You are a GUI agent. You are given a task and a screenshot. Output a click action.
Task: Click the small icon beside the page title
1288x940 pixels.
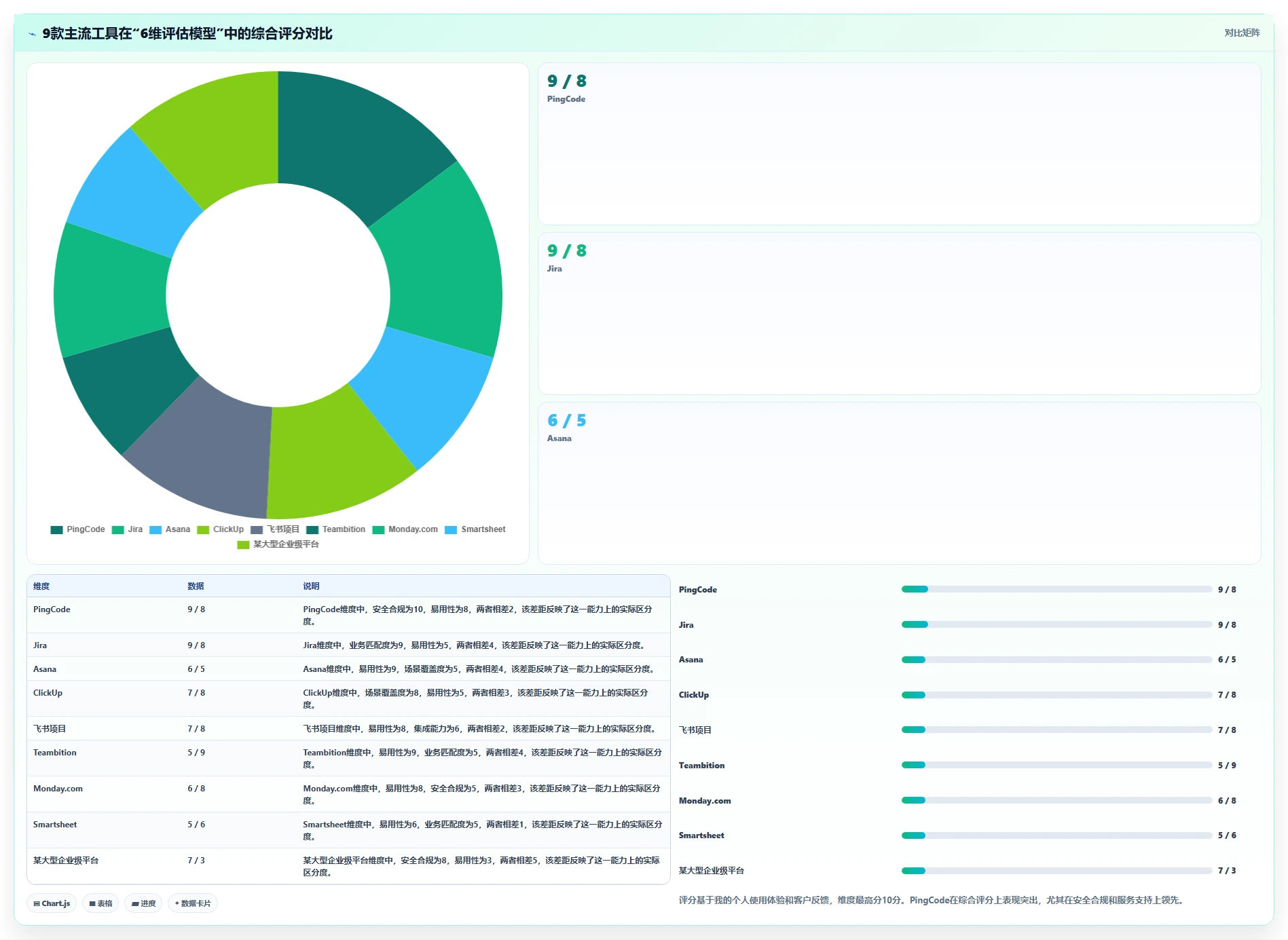[32, 34]
